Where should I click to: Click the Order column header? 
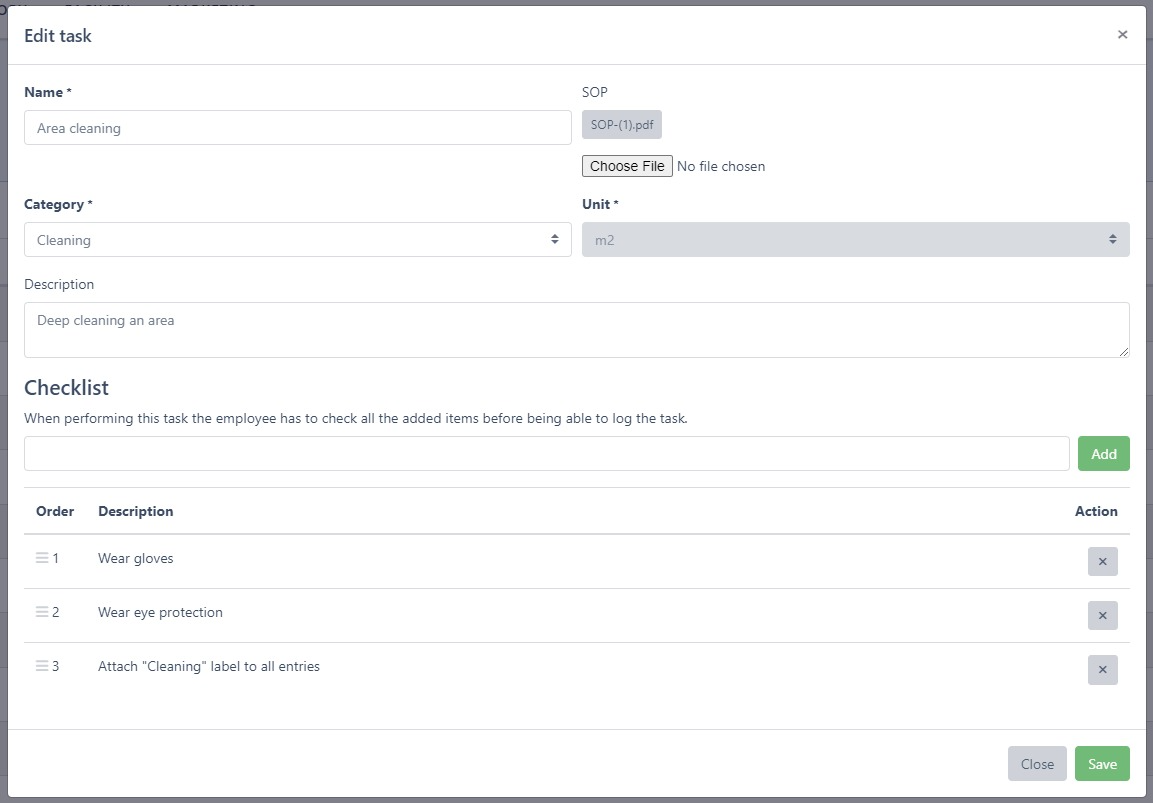55,511
